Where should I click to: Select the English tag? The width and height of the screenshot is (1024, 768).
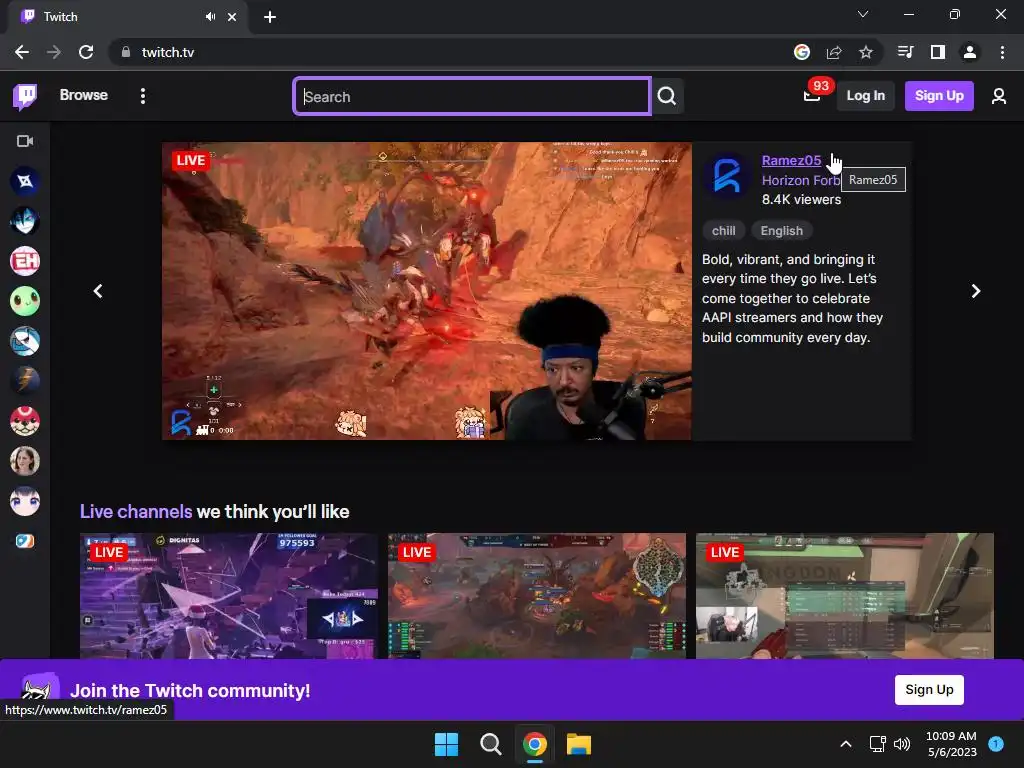[781, 231]
